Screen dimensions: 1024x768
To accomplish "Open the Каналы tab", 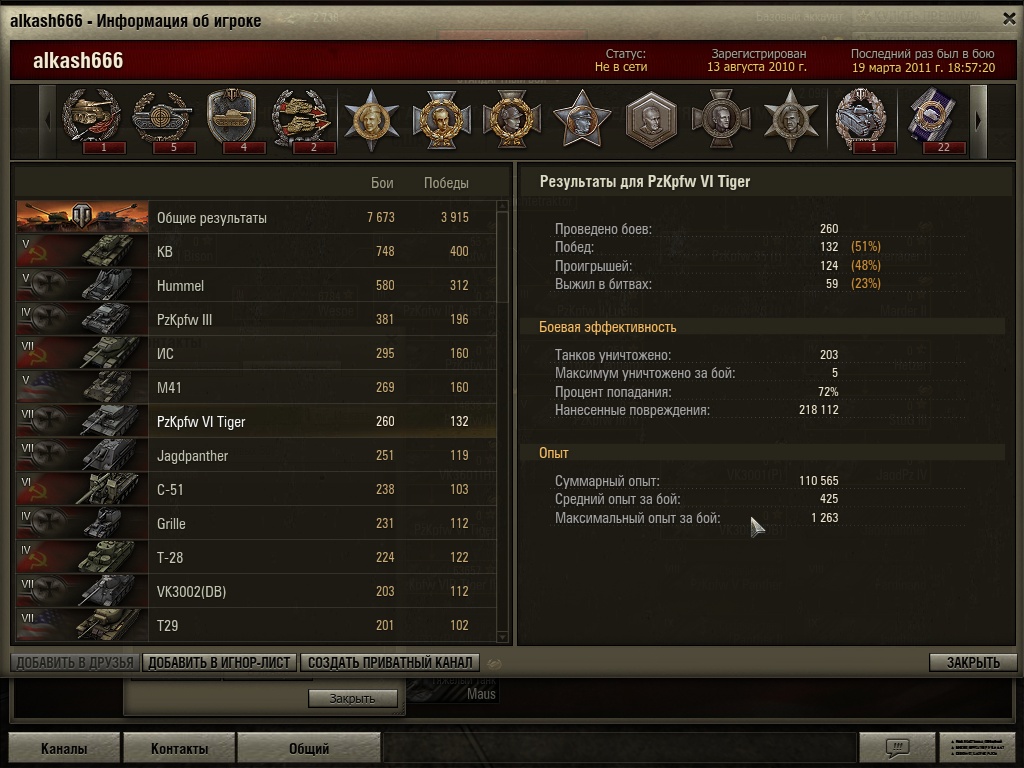I will pyautogui.click(x=64, y=748).
